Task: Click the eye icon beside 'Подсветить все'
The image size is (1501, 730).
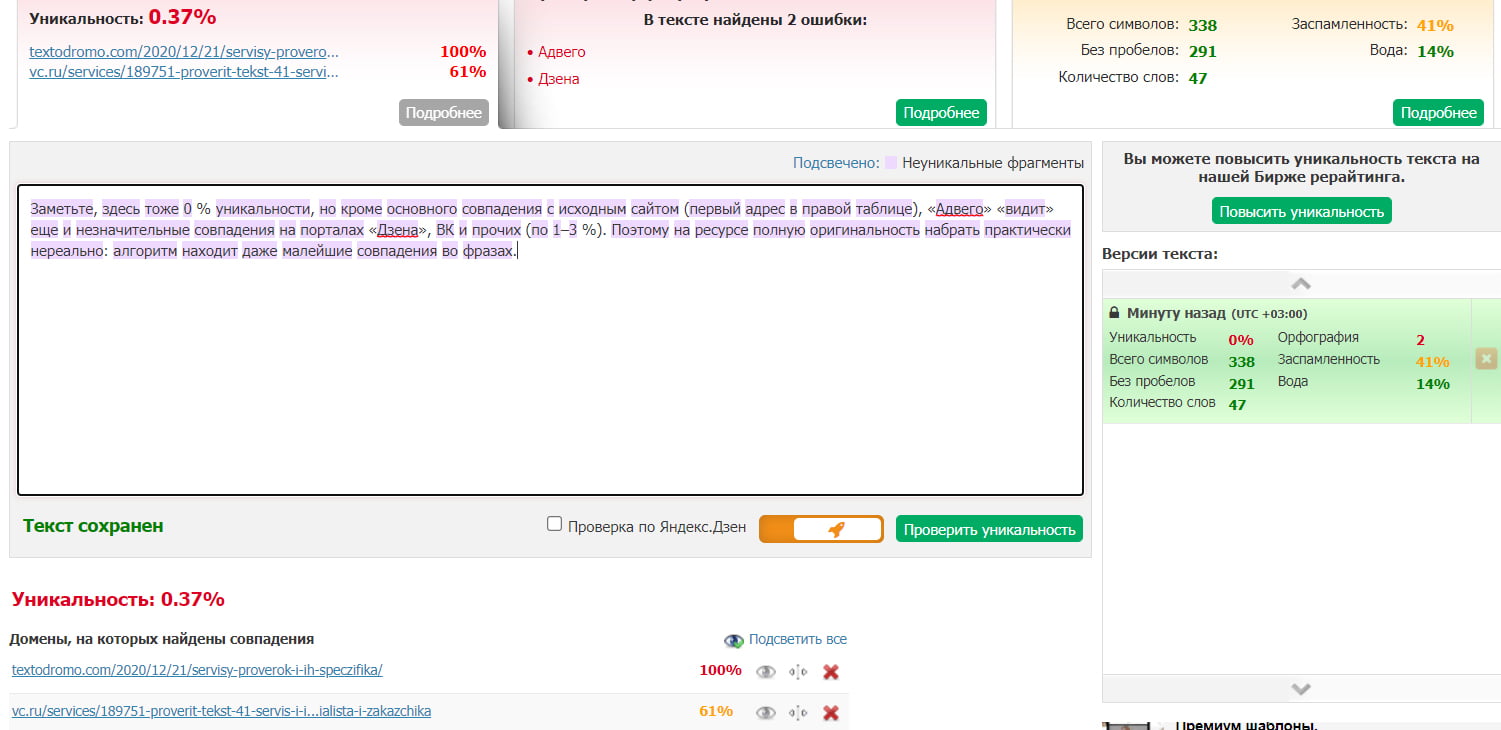Action: coord(734,640)
